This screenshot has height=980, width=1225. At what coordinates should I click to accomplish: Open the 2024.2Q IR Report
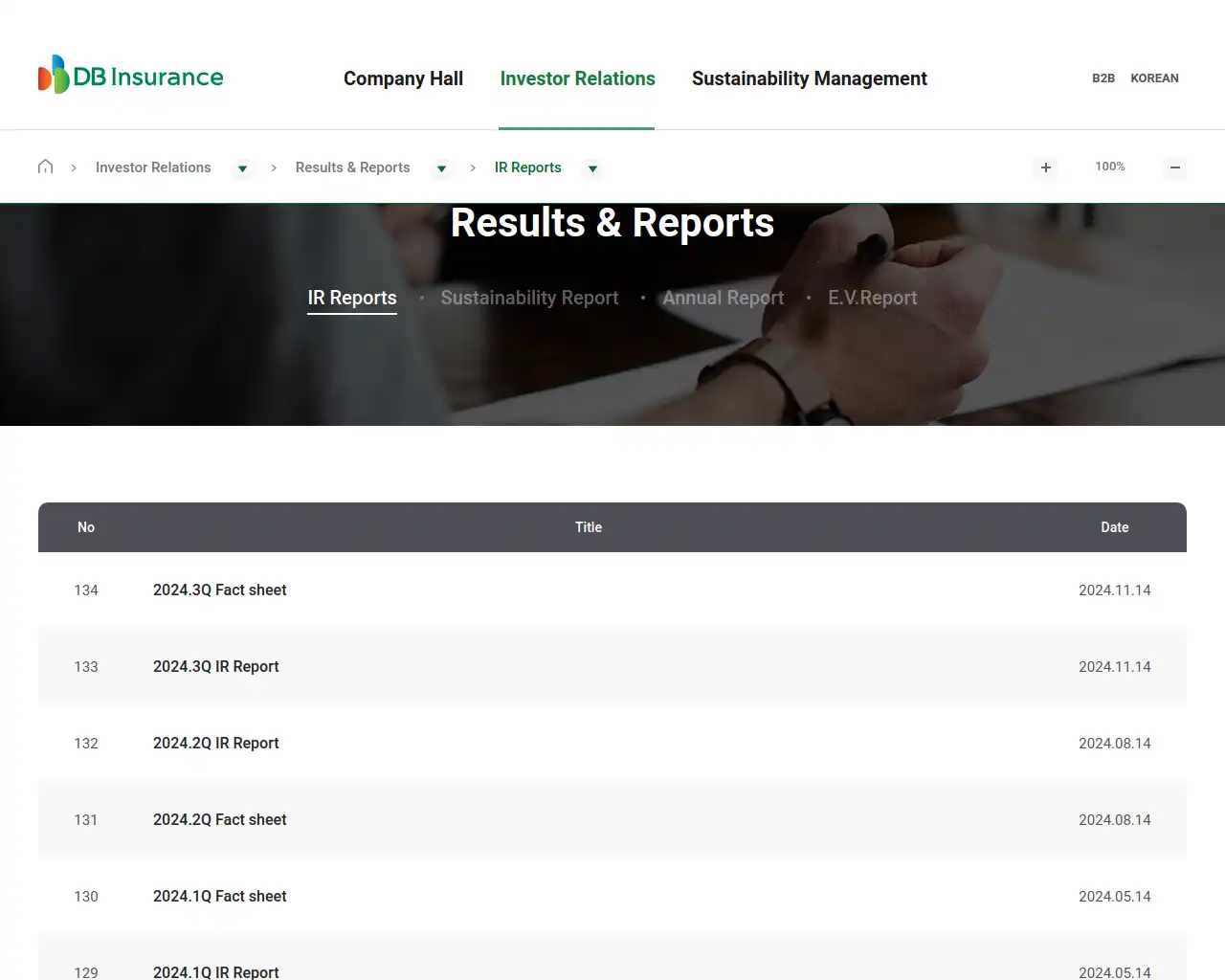click(x=215, y=743)
